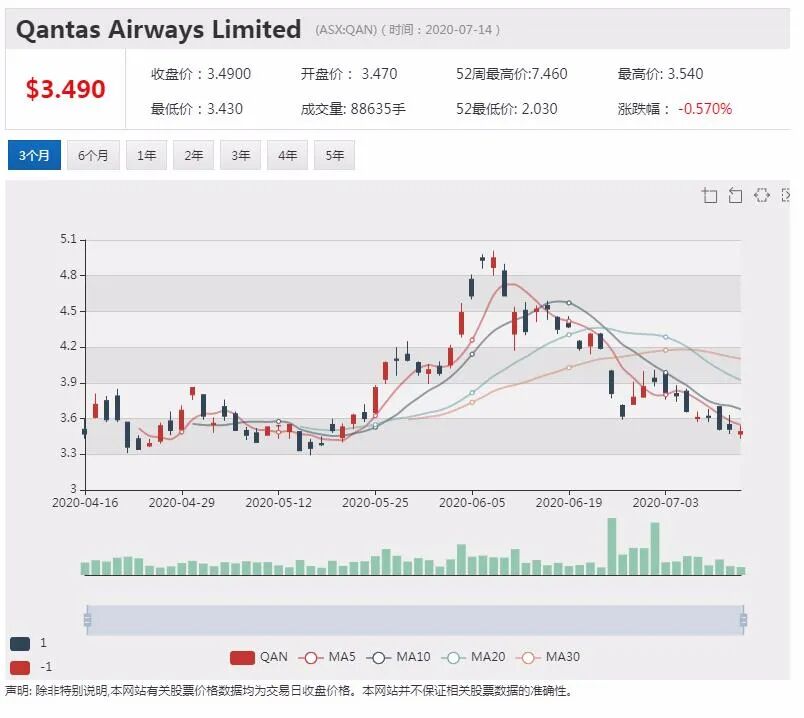Click the 收盘价：3.4900 value

tap(201, 74)
